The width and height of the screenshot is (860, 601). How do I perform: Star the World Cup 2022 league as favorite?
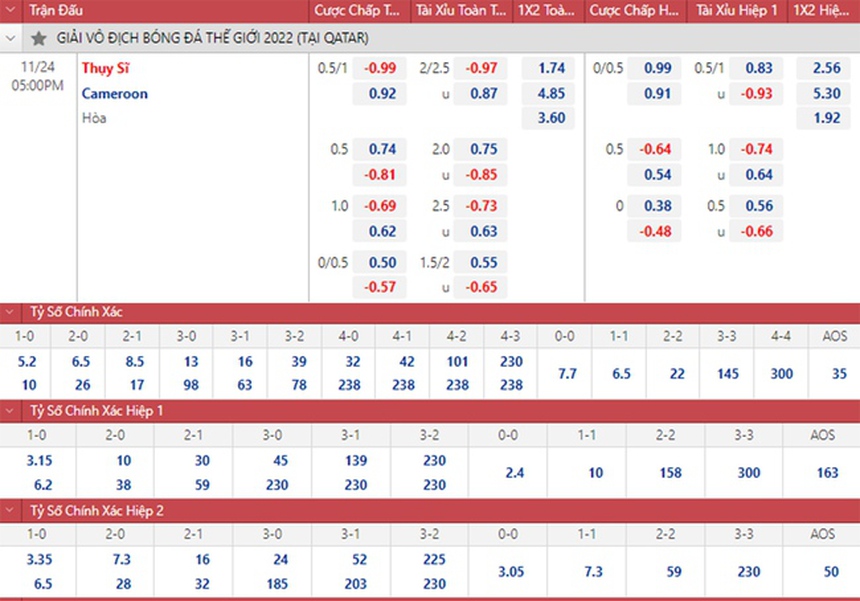coord(38,38)
